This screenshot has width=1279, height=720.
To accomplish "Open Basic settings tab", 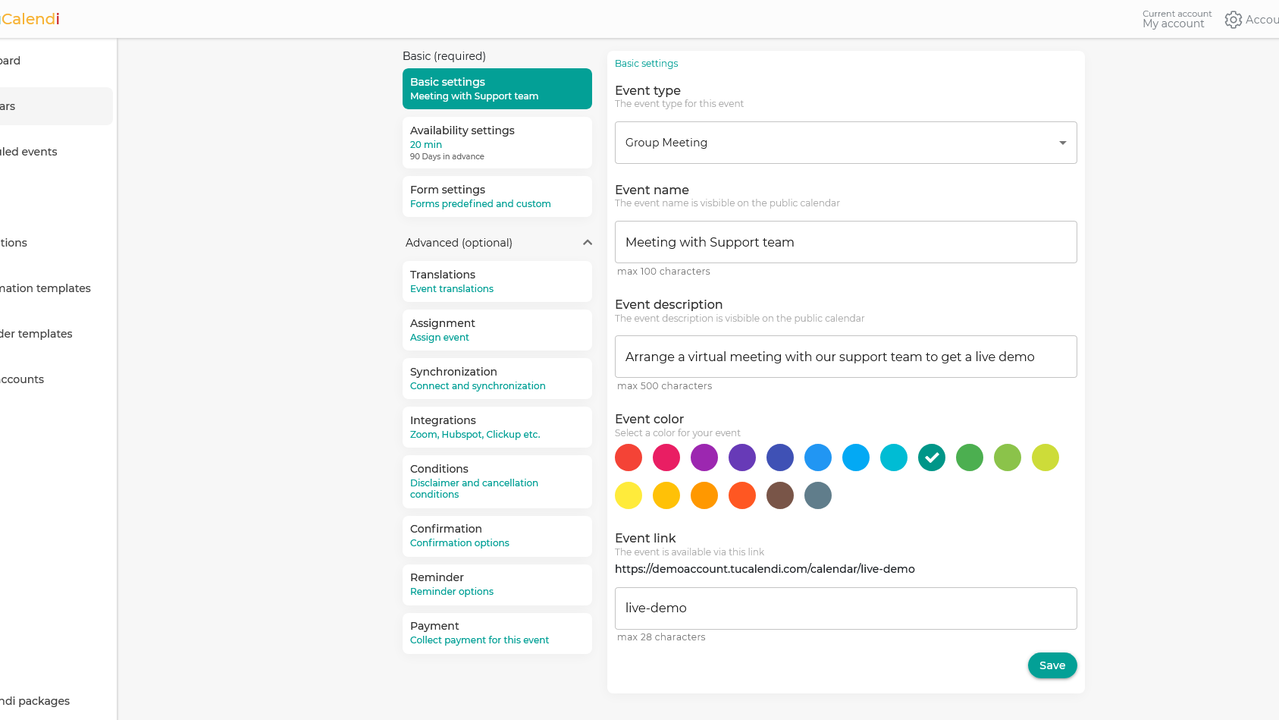I will pos(497,89).
